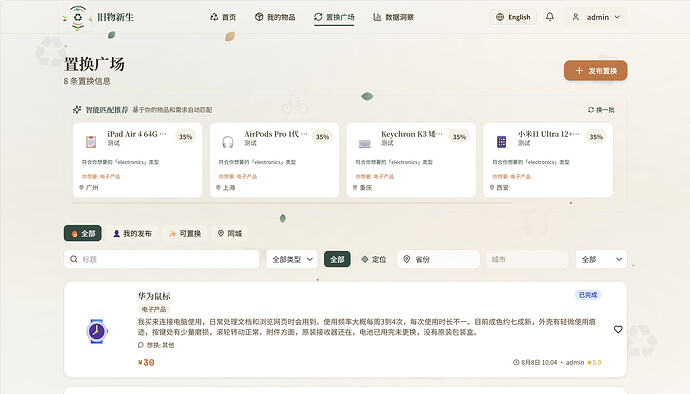
Task: Click the 小米11 phone icon
Action: click(x=501, y=142)
